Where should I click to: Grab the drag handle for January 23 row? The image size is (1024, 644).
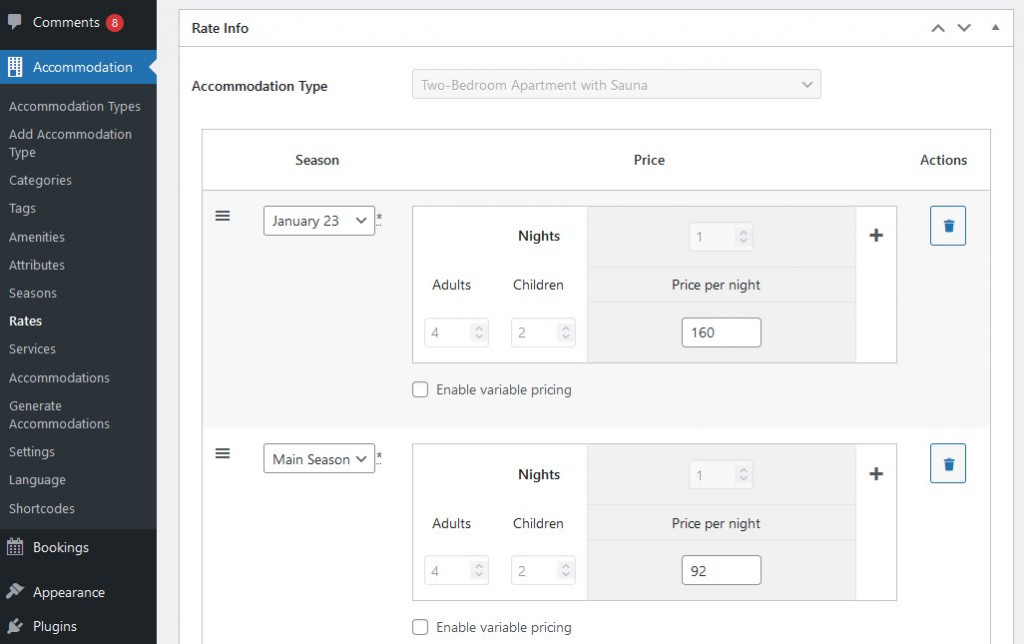223,216
